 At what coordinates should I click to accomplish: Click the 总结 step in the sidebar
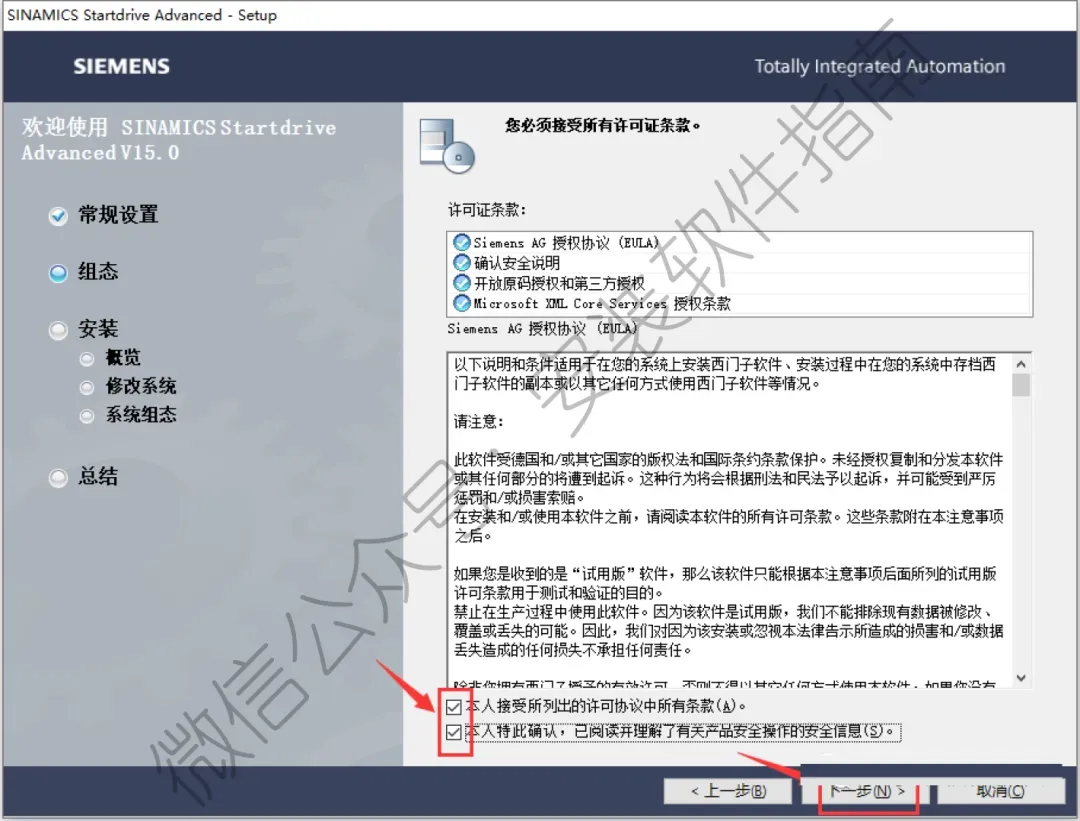(98, 476)
